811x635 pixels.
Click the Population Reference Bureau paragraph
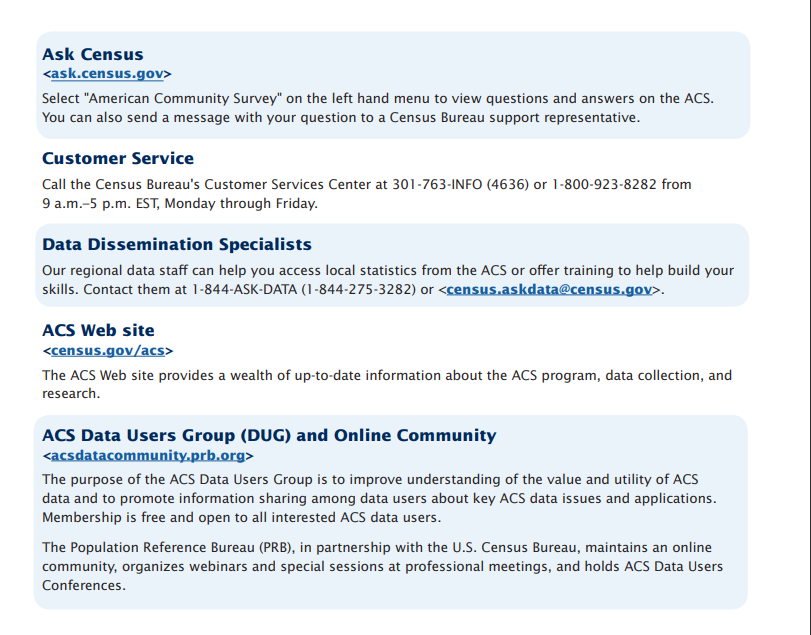pyautogui.click(x=383, y=566)
